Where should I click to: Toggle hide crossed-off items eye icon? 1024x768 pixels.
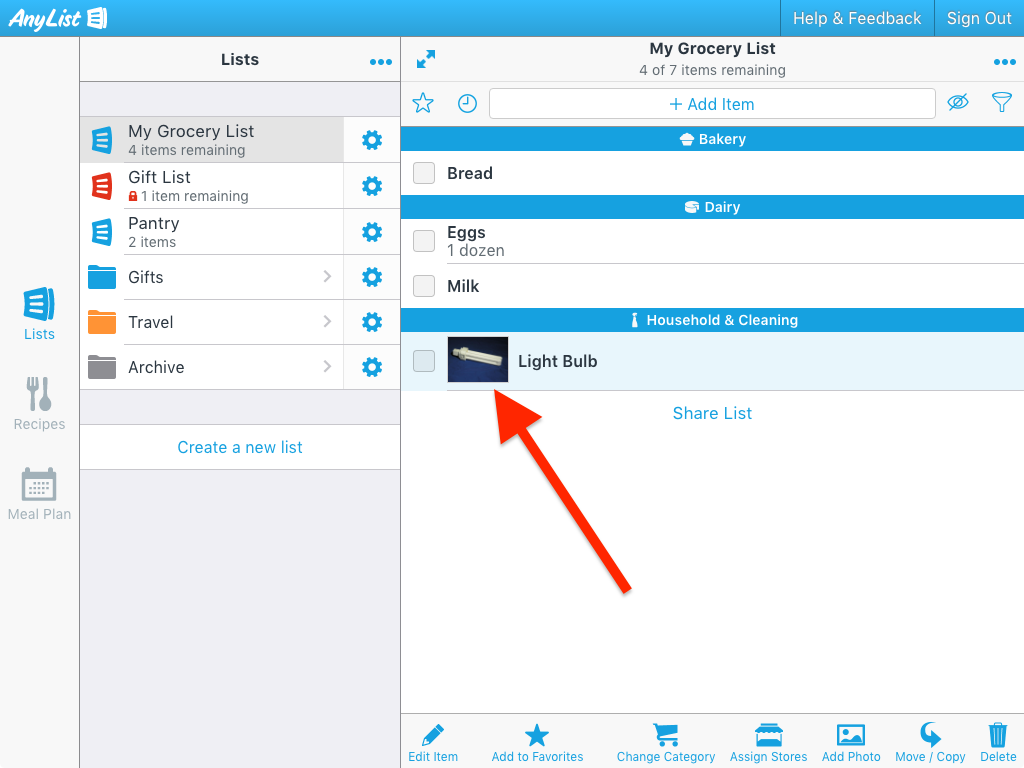point(958,102)
